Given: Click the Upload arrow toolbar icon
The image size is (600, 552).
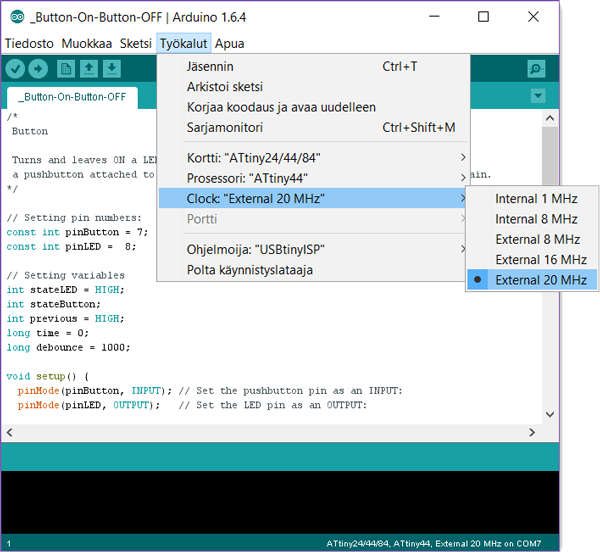Looking at the screenshot, I should tap(38, 69).
